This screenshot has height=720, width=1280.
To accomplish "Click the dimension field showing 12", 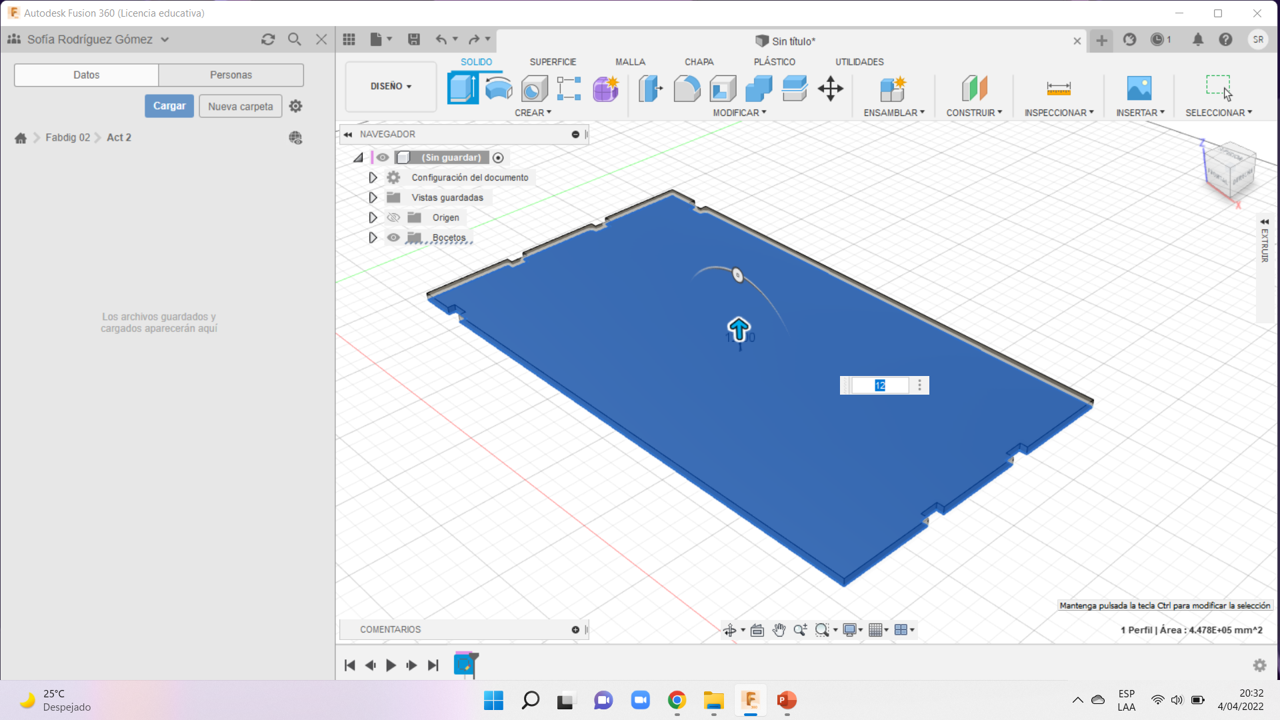I will click(878, 385).
